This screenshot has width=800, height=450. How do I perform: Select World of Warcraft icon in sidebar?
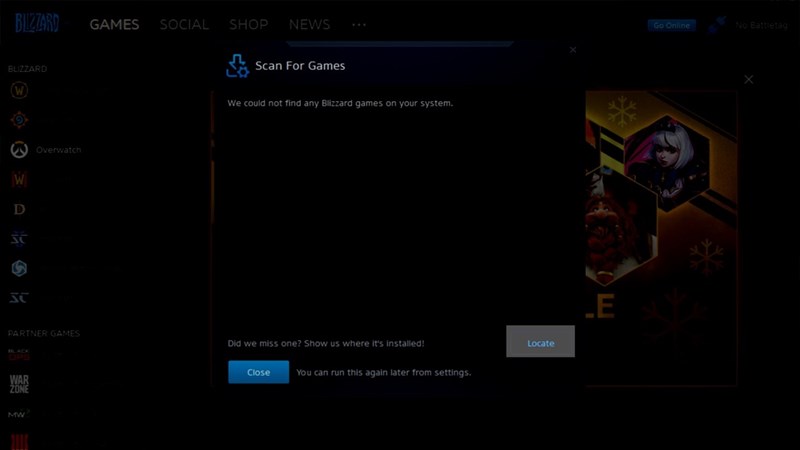click(19, 90)
